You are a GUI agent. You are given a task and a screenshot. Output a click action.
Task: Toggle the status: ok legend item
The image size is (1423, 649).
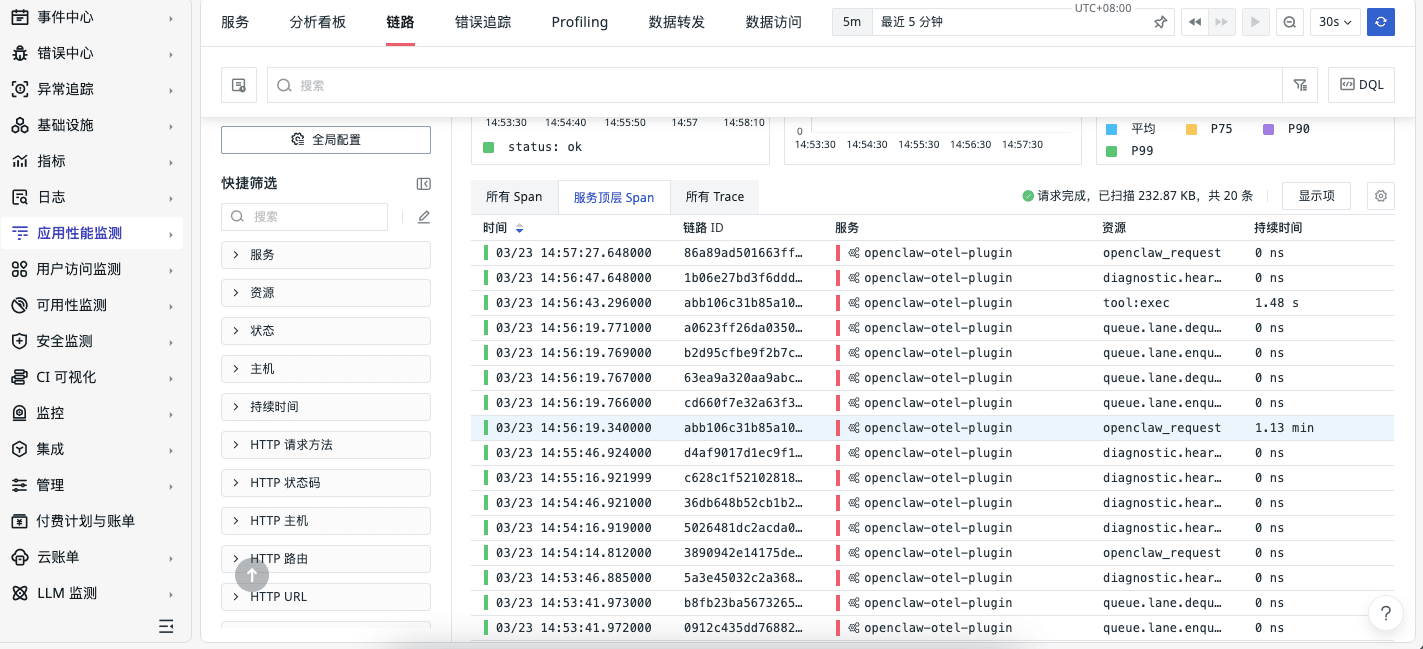[534, 147]
